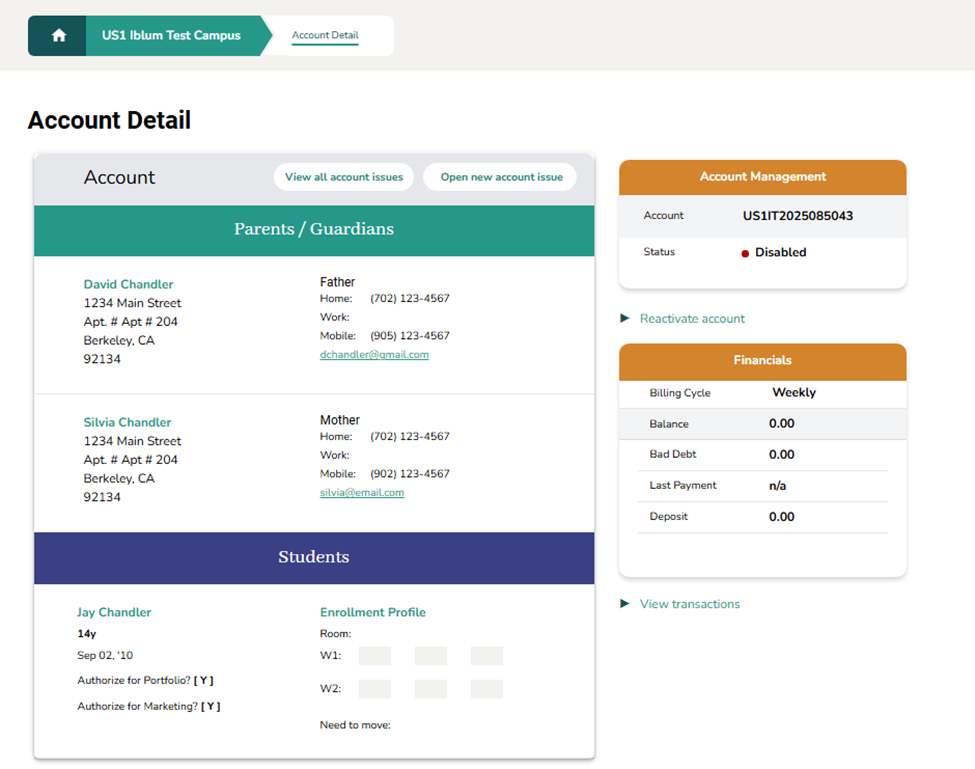Image resolution: width=975 pixels, height=769 pixels.
Task: Click the View transactions link
Action: (690, 604)
